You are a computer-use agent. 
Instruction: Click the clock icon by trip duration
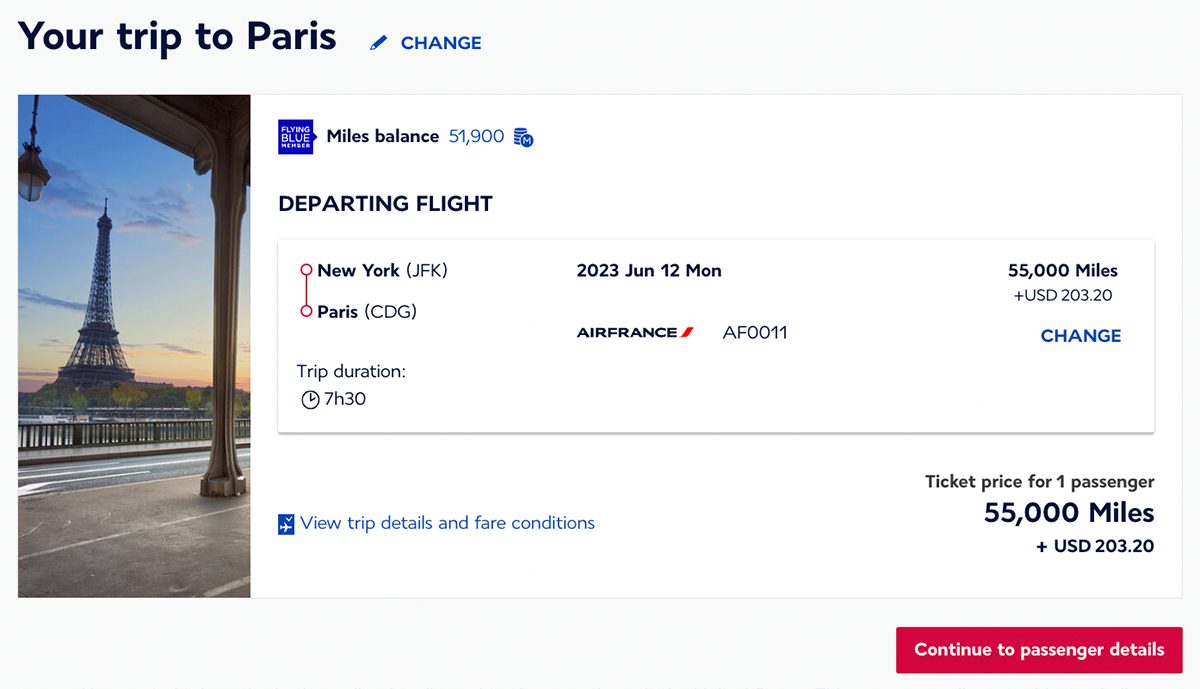point(310,399)
